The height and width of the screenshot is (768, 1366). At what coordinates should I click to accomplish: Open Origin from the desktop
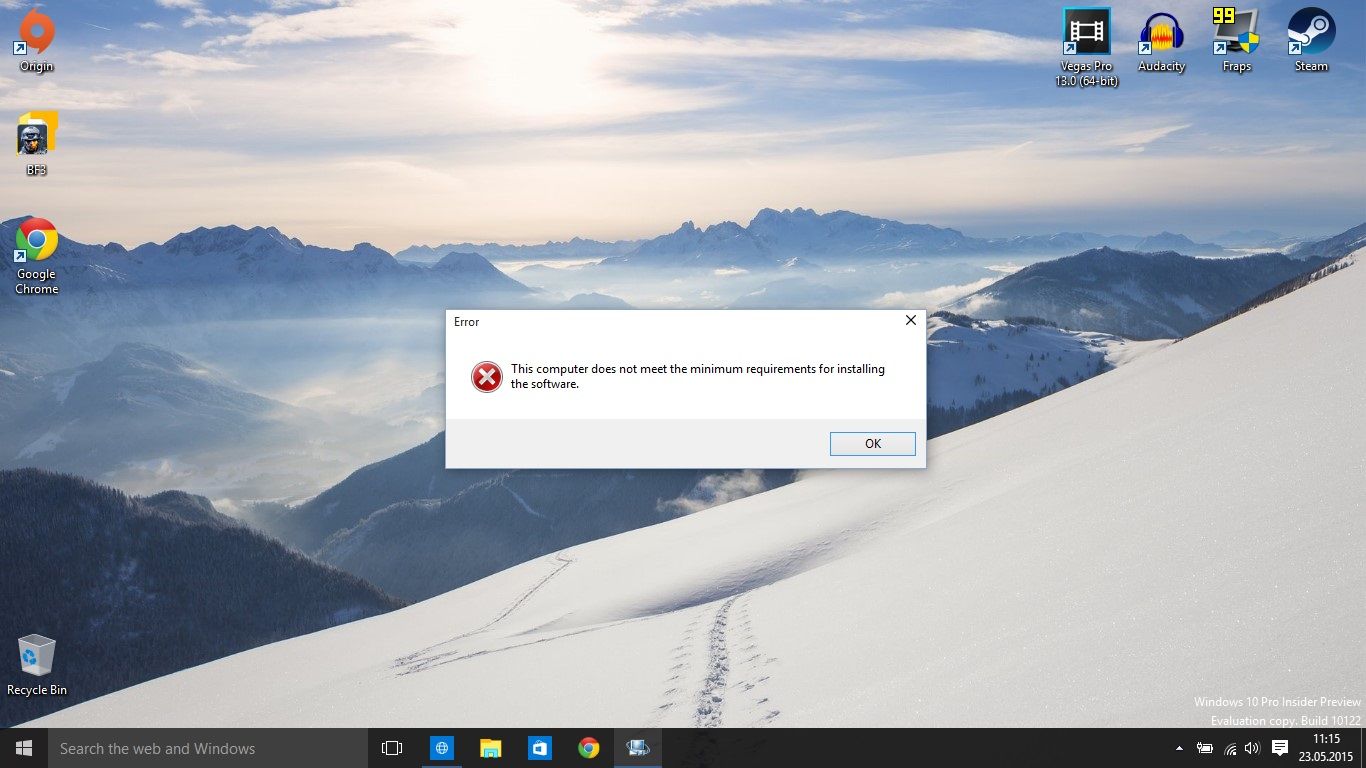[x=36, y=35]
